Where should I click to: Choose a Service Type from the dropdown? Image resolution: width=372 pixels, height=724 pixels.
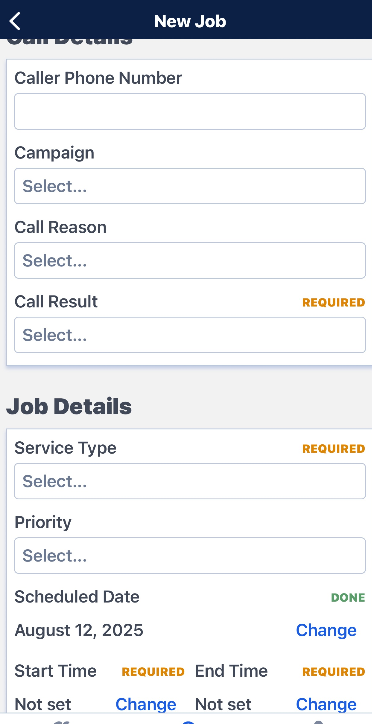190,481
